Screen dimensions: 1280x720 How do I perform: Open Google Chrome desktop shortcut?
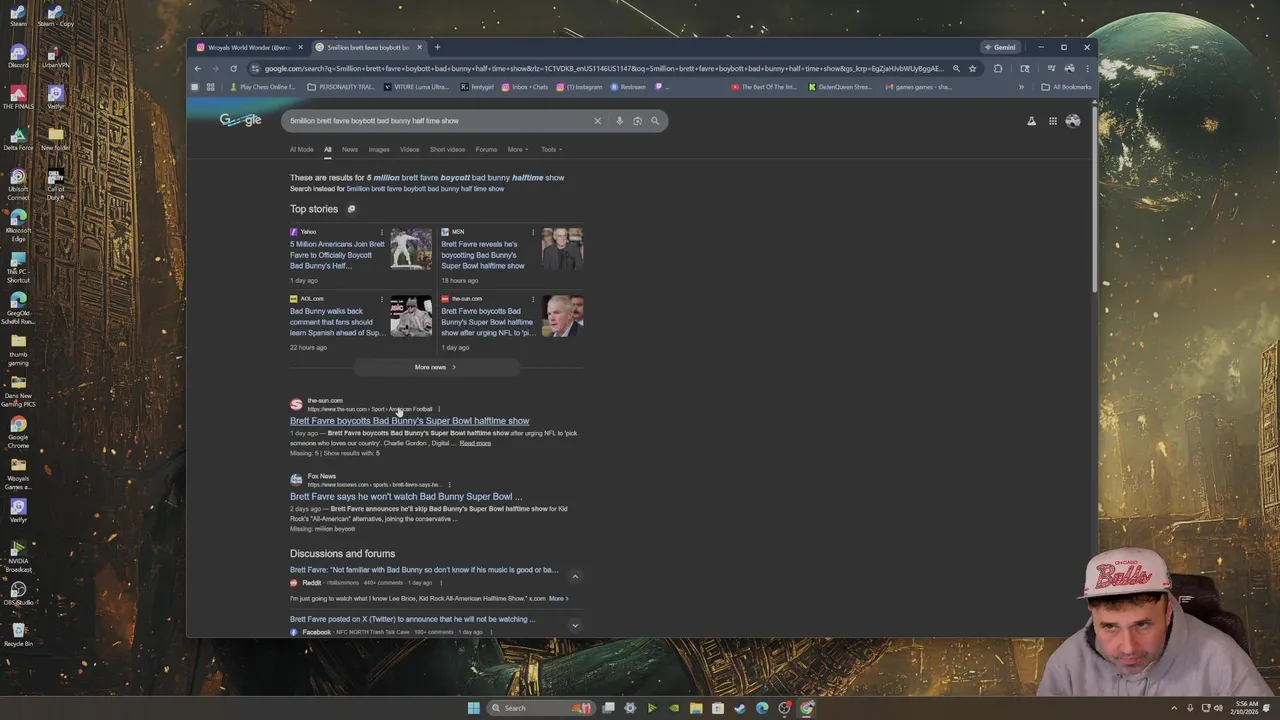pos(18,432)
